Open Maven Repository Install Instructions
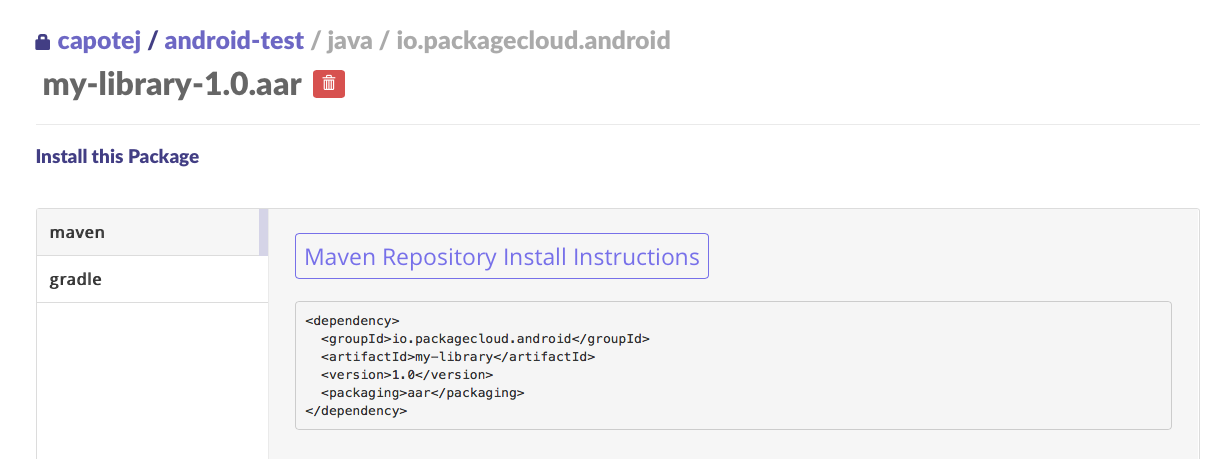 click(502, 256)
